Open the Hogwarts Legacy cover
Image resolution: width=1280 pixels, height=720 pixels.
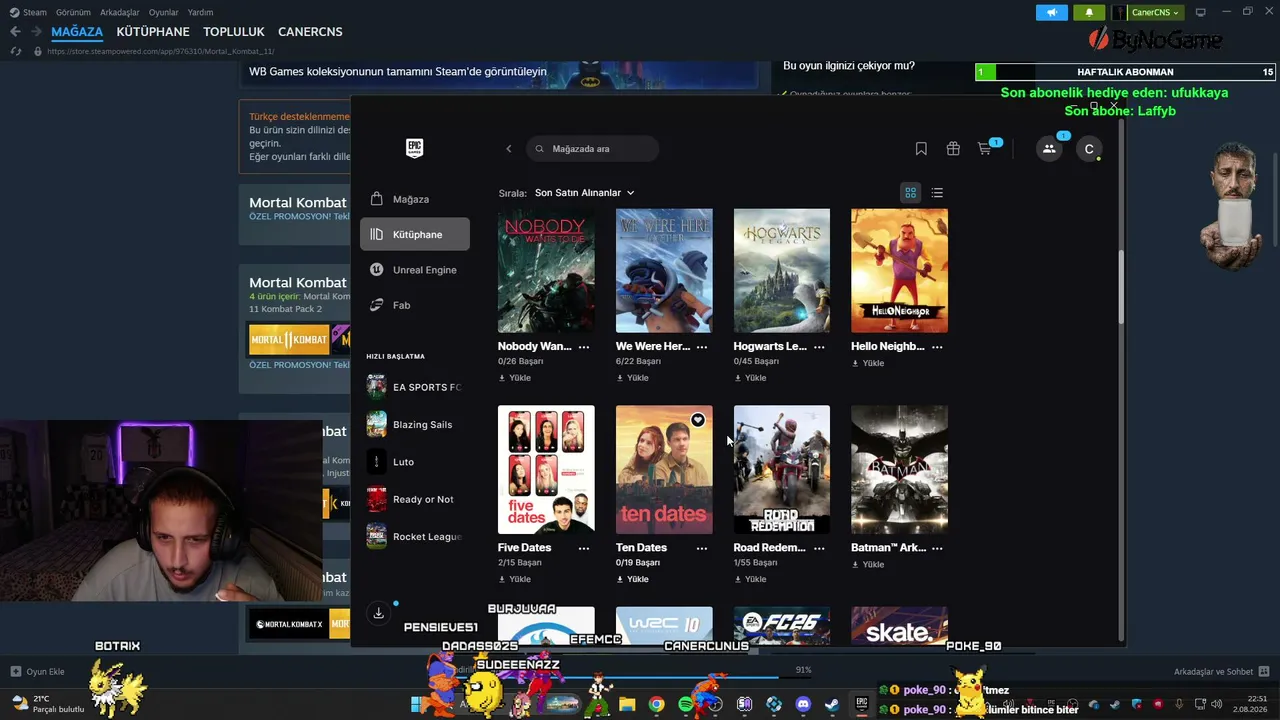pyautogui.click(x=782, y=270)
